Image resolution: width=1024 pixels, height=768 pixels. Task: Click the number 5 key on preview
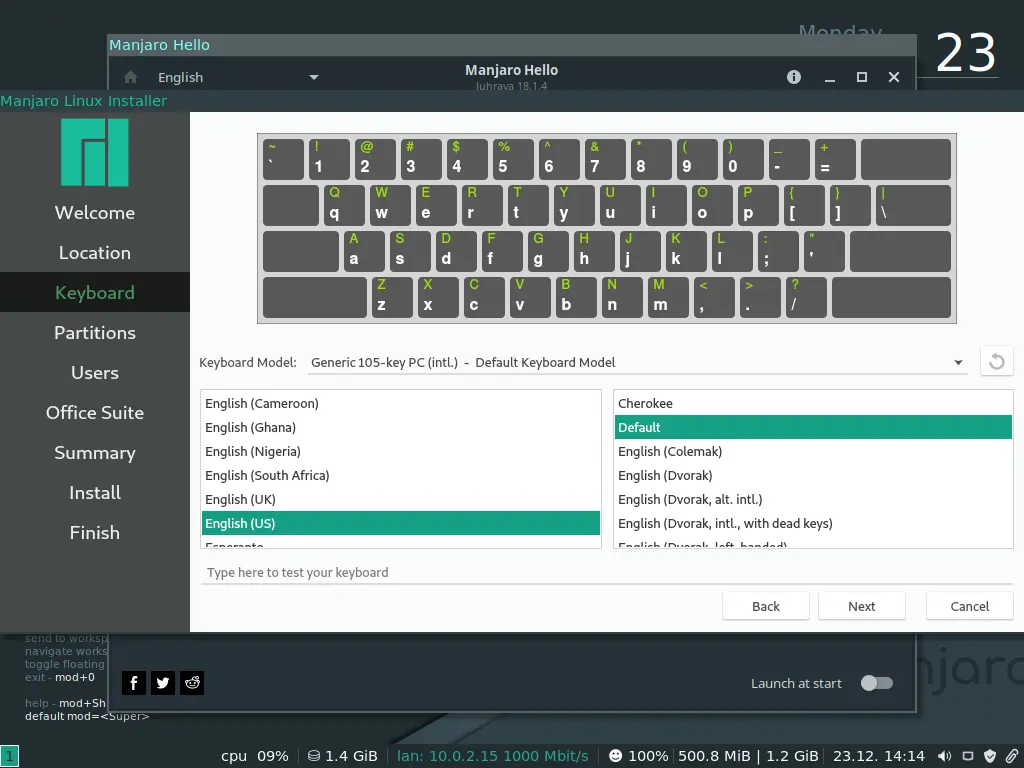(513, 159)
